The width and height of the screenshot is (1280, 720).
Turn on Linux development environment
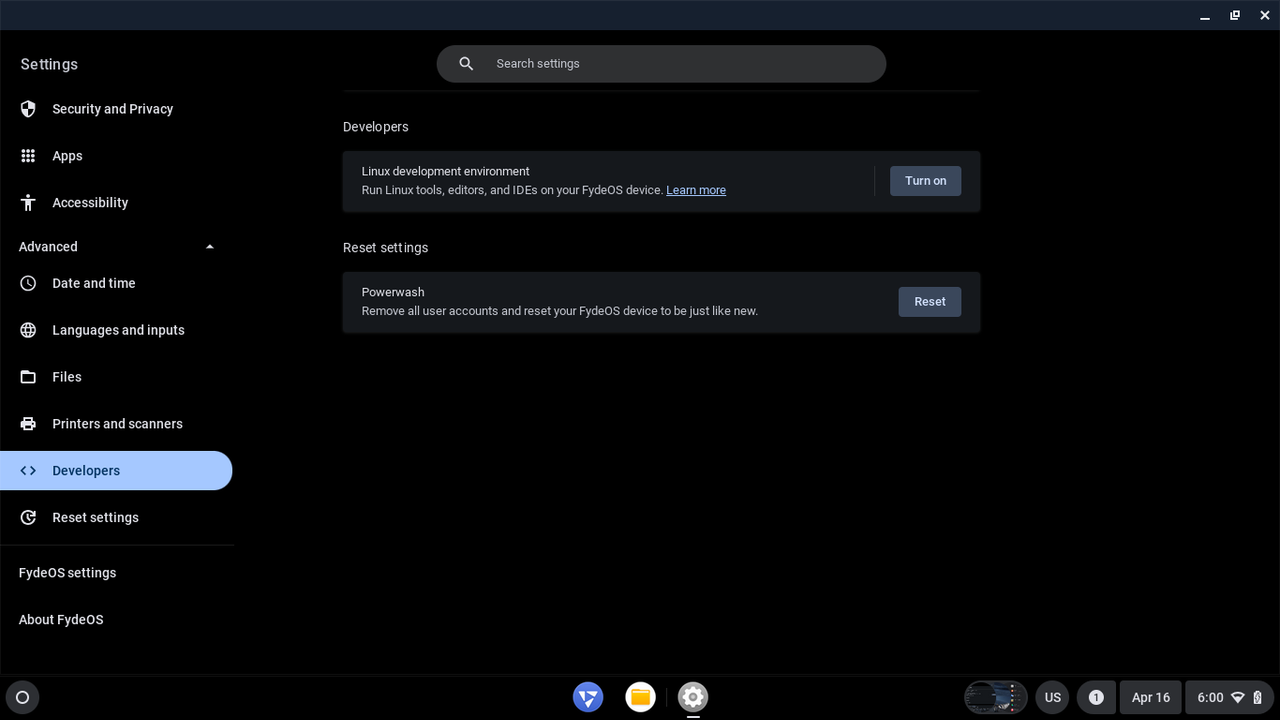click(x=925, y=181)
